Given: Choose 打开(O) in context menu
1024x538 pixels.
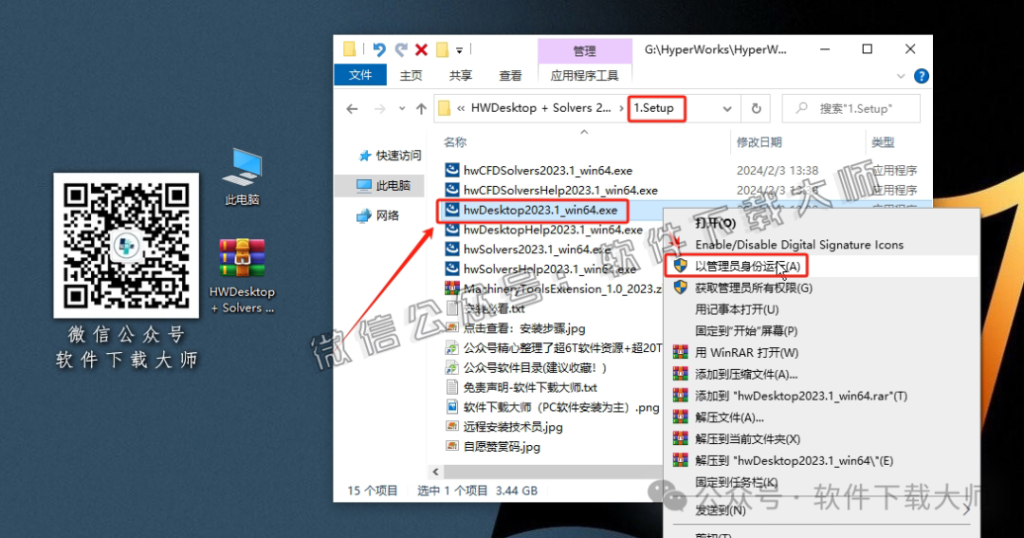Looking at the screenshot, I should click(x=715, y=223).
